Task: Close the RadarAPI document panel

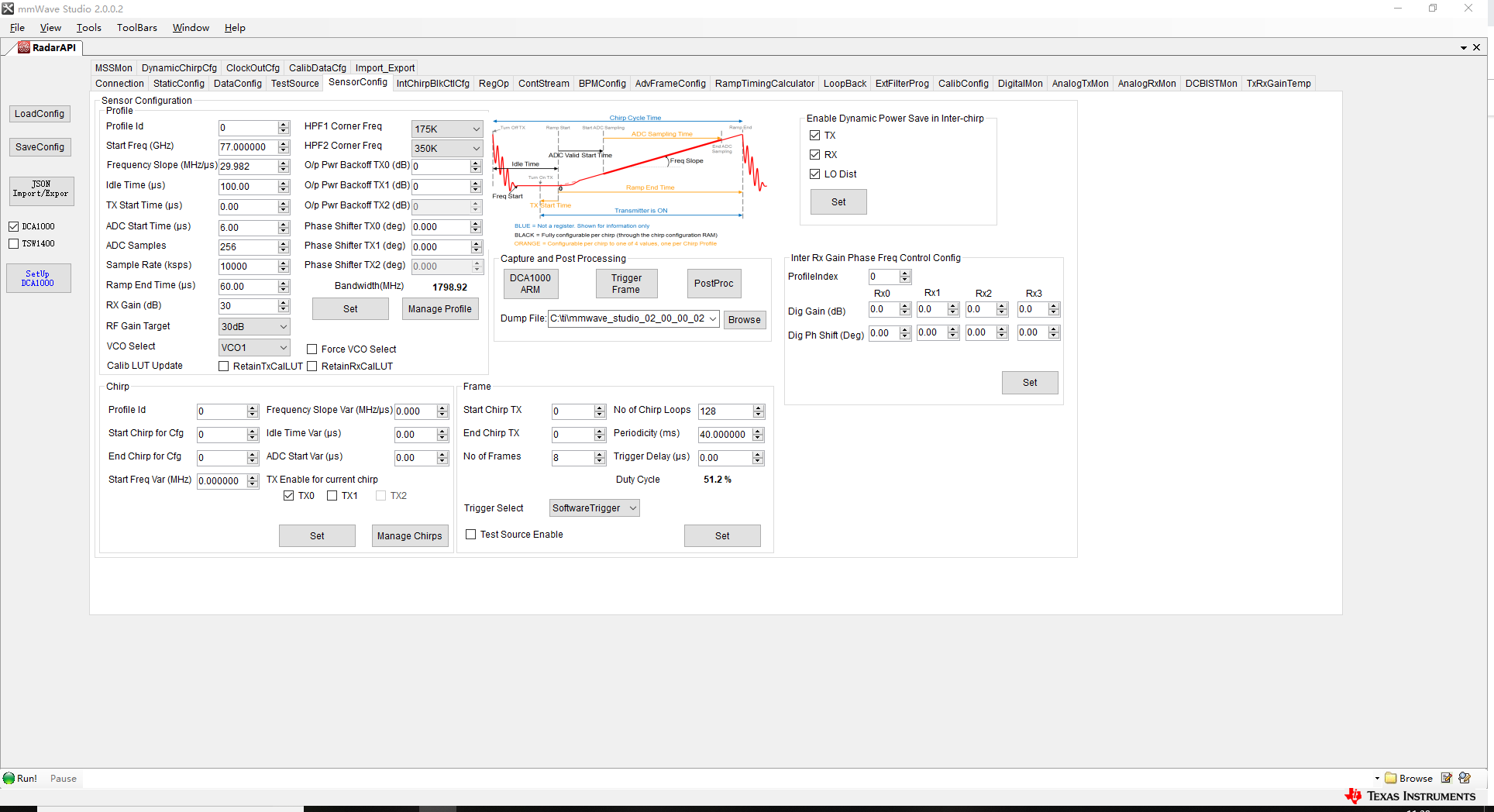Action: coord(1477,47)
